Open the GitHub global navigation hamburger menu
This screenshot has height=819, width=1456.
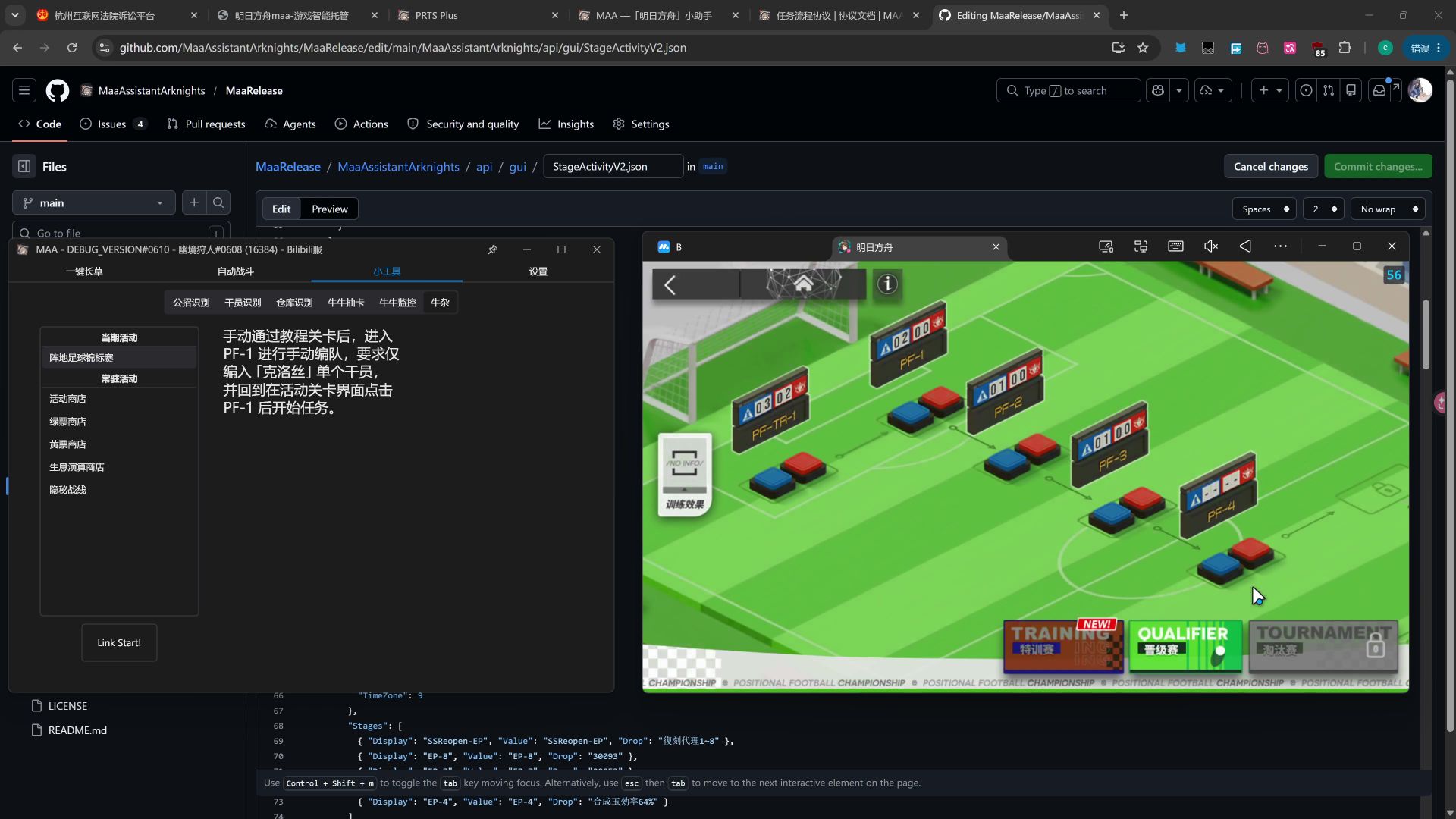(24, 90)
